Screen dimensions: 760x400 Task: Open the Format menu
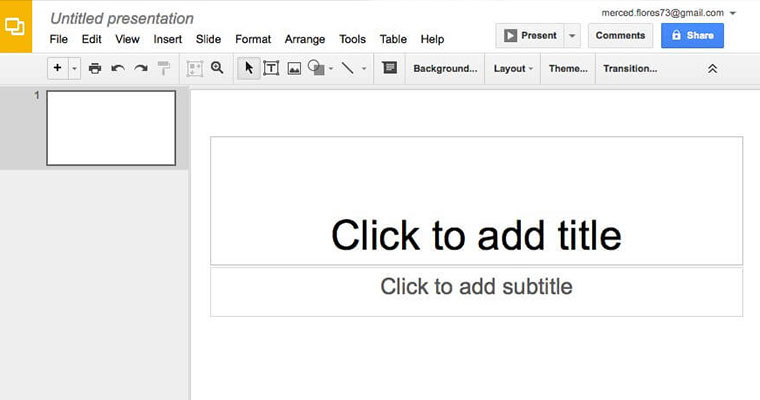(253, 39)
